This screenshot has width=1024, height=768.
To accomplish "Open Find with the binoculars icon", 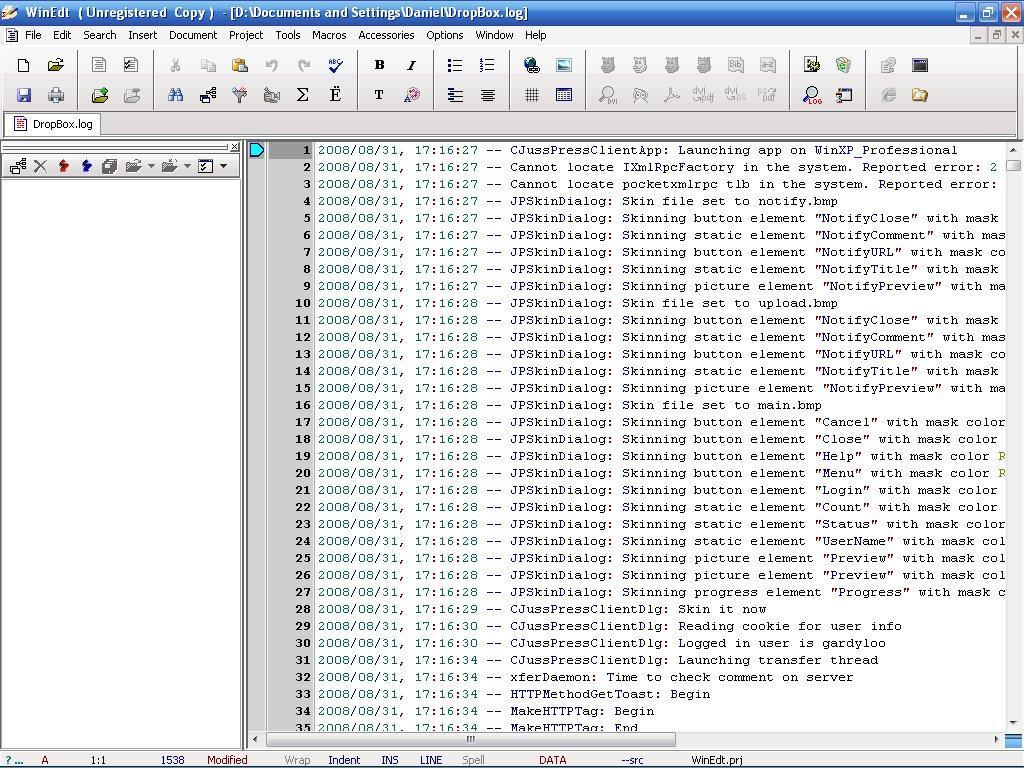I will coord(176,95).
